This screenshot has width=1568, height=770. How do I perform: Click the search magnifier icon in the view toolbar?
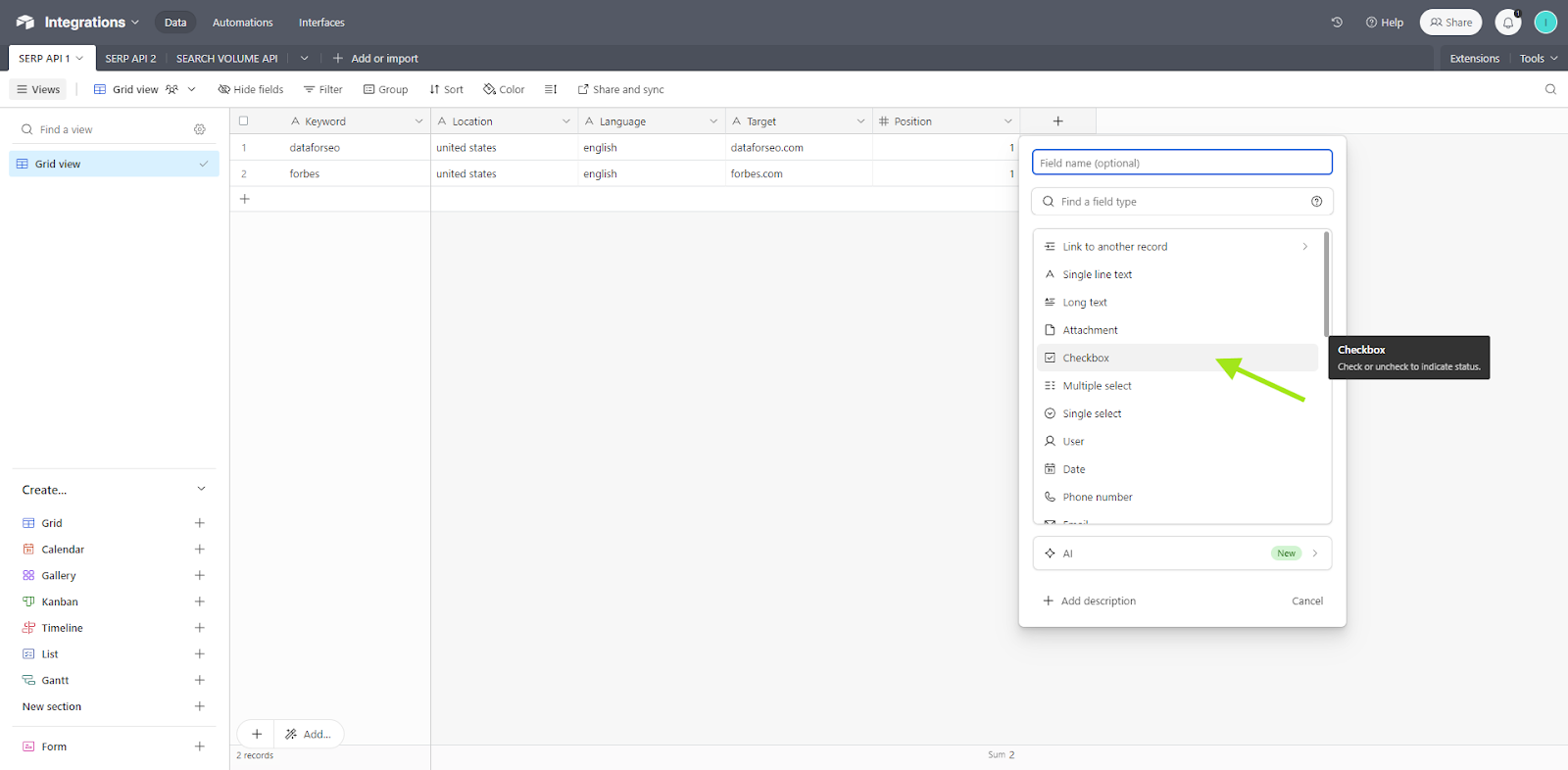[x=1550, y=89]
